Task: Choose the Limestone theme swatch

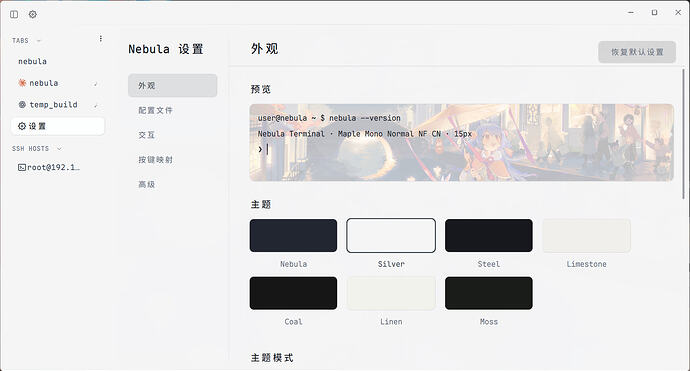Action: pos(586,235)
